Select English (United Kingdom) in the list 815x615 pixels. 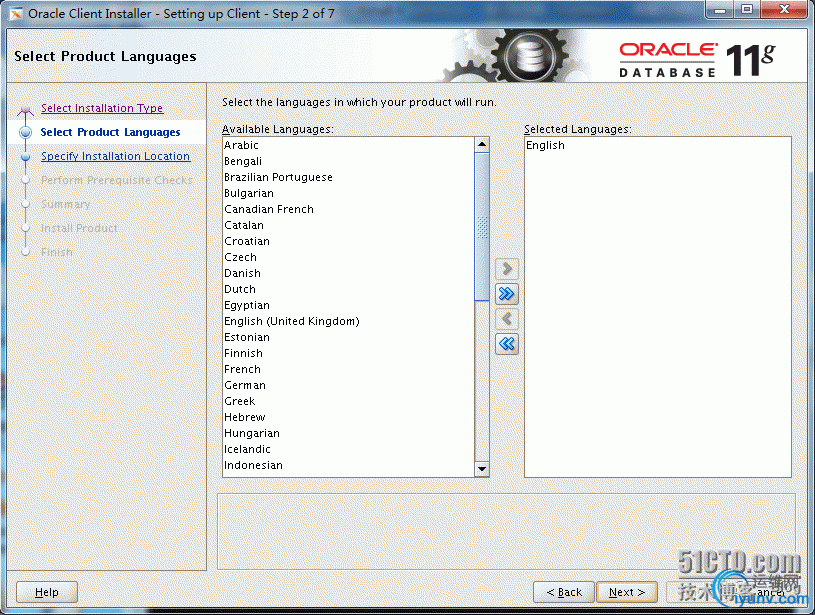click(x=348, y=321)
